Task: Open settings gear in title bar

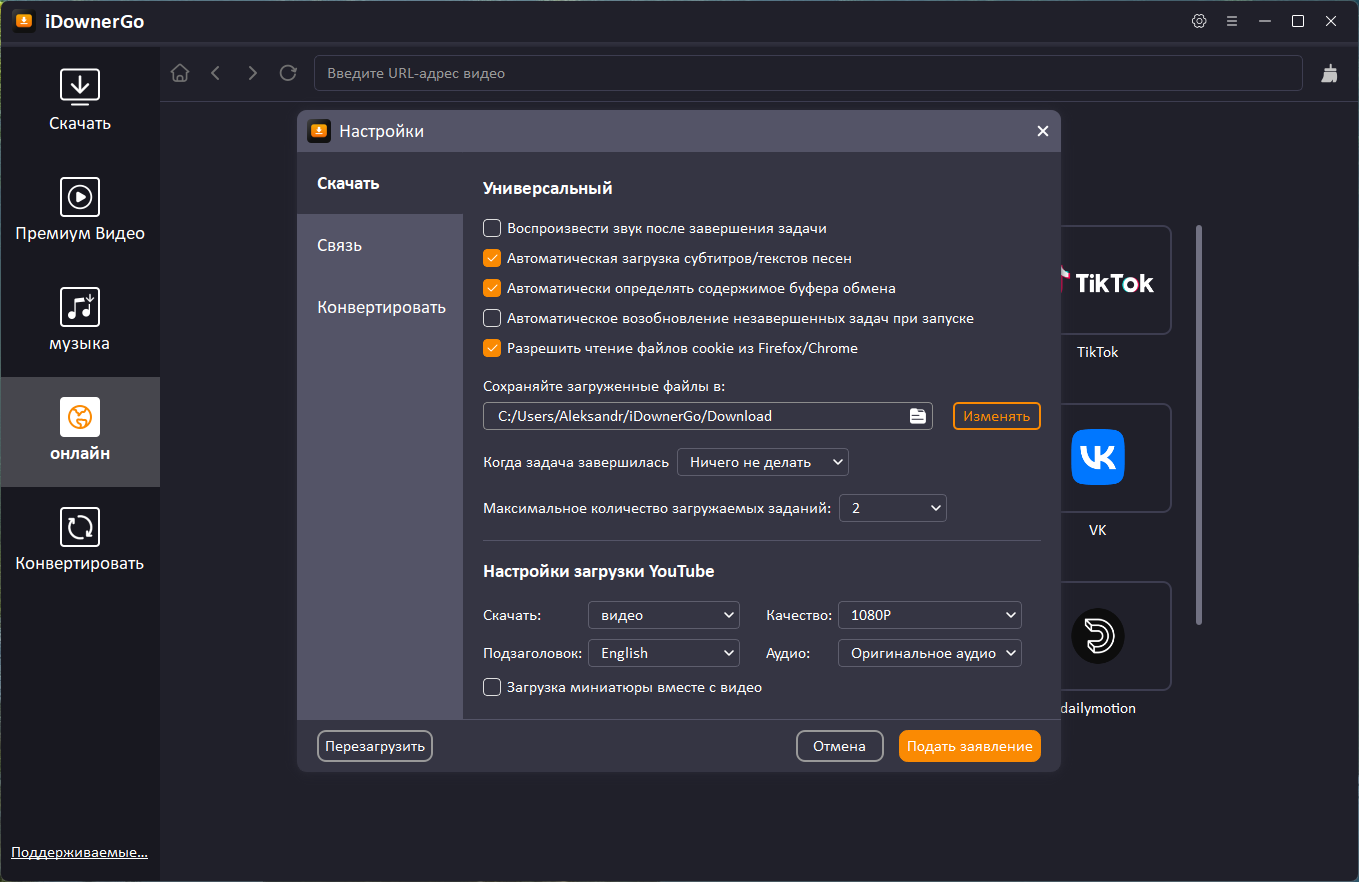Action: point(1199,21)
